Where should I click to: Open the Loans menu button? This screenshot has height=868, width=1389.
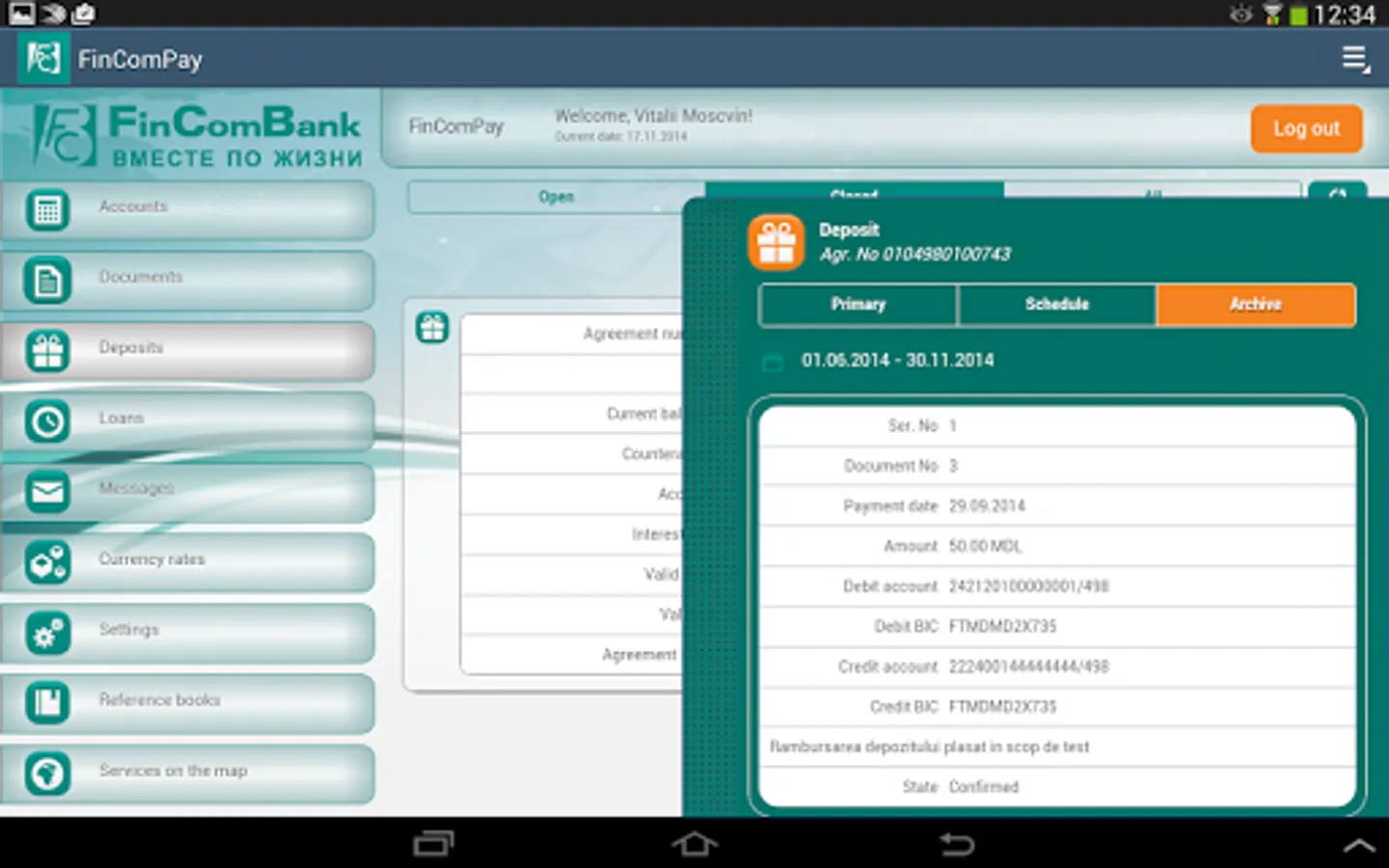point(187,421)
